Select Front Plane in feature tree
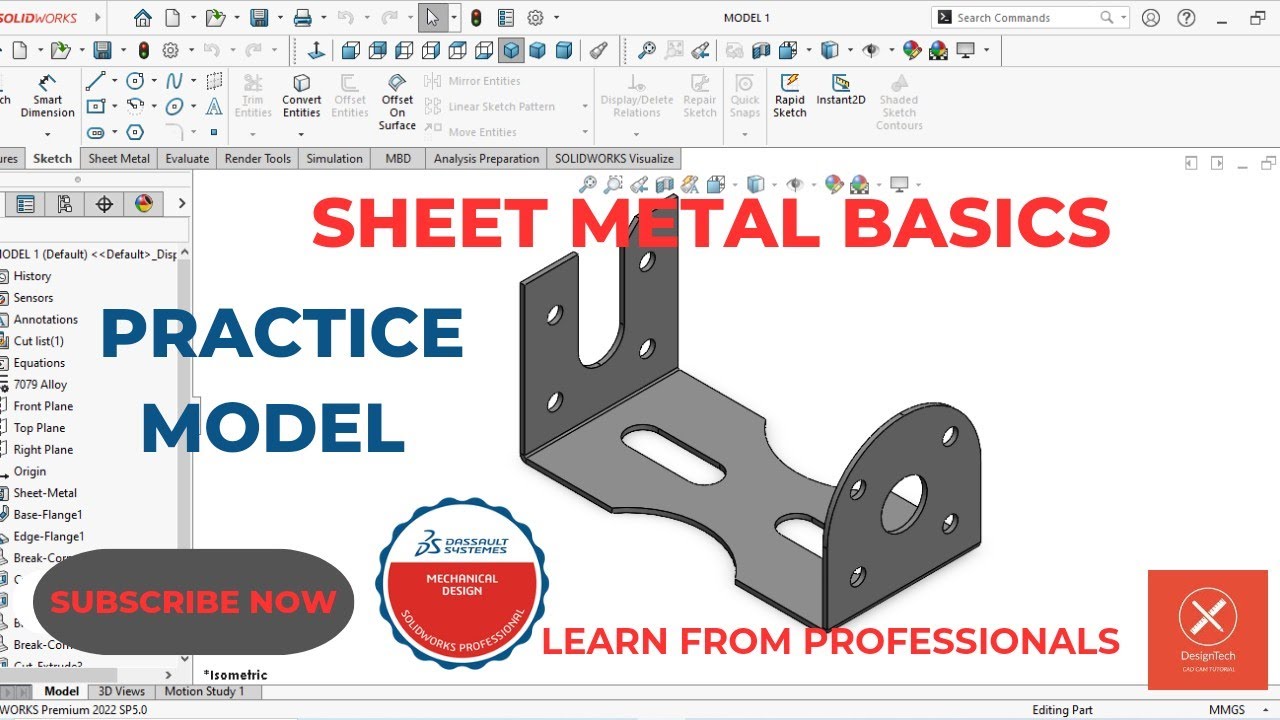The image size is (1280, 720). [43, 406]
